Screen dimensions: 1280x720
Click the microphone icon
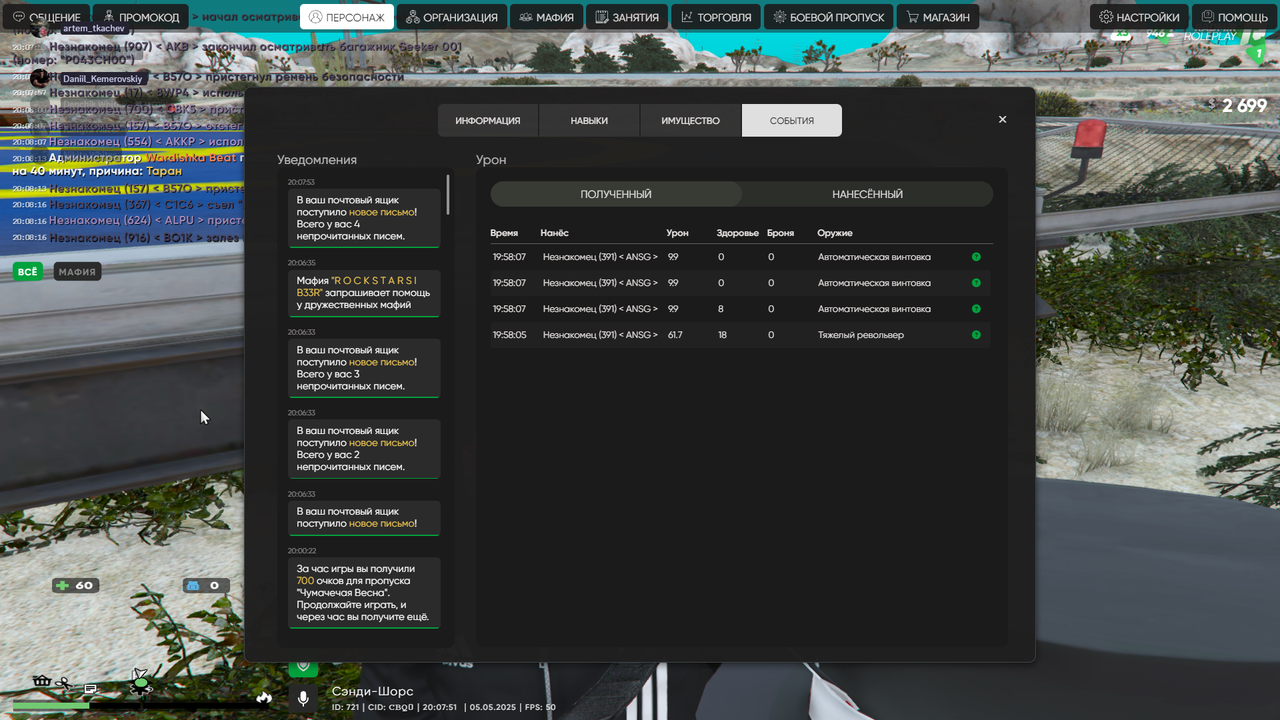303,699
